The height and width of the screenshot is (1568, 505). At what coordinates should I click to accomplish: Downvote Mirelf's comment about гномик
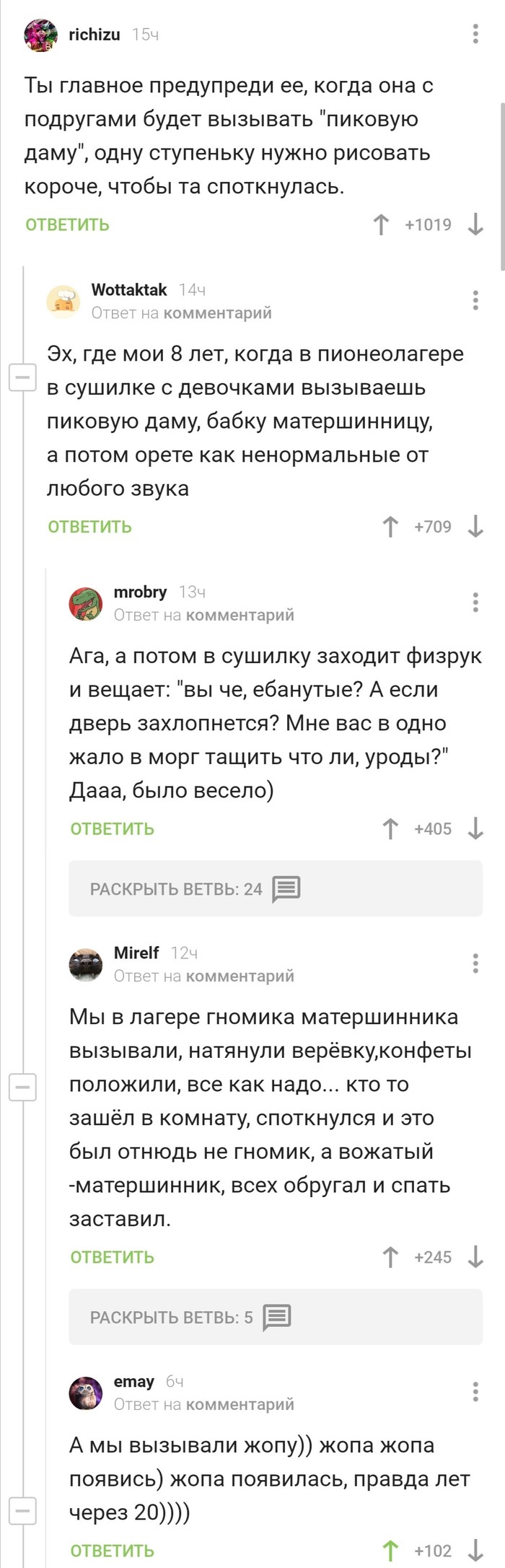475,1257
